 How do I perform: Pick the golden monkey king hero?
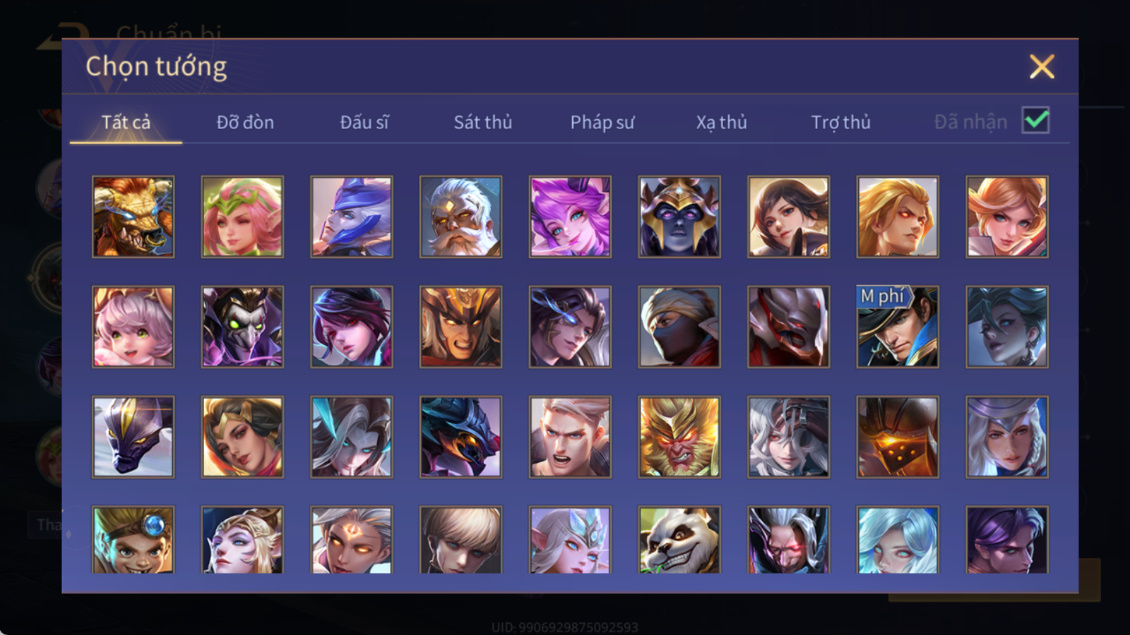point(679,436)
